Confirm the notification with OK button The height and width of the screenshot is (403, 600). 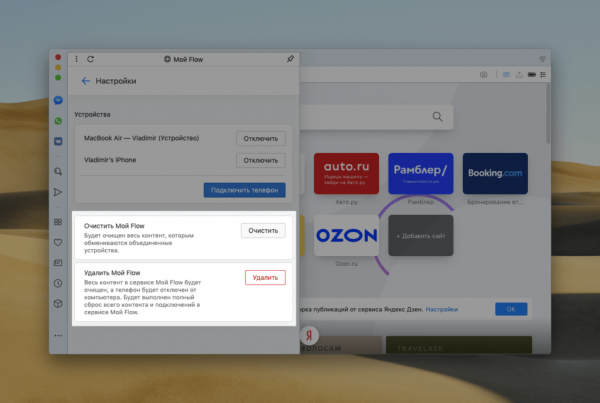511,309
